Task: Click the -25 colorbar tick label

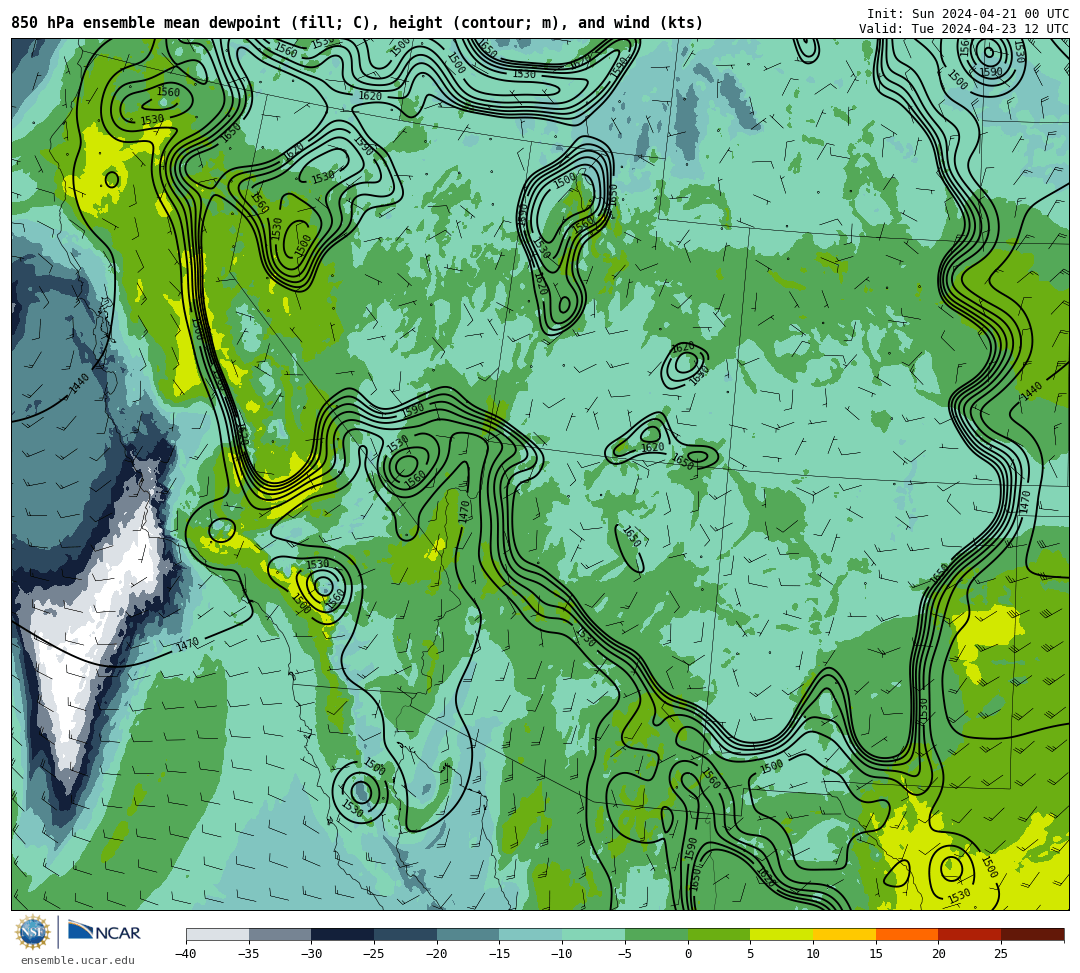Action: click(374, 954)
